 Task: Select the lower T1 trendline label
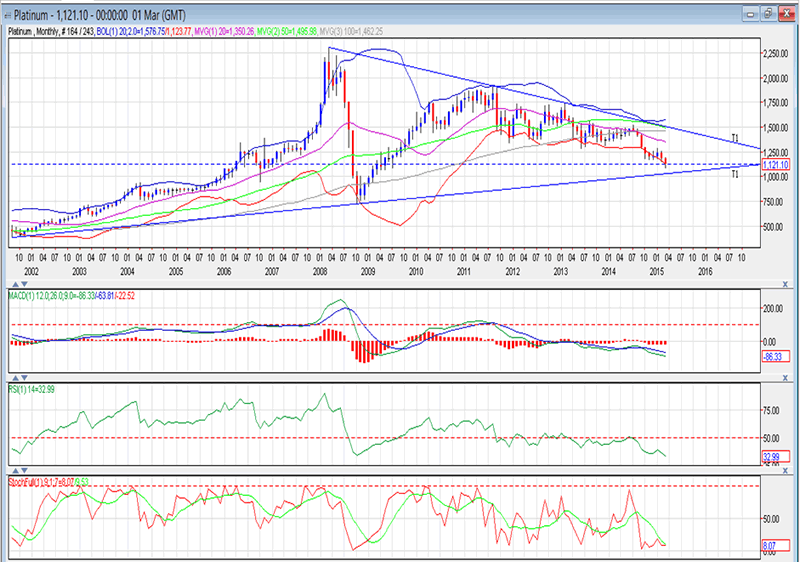click(735, 175)
